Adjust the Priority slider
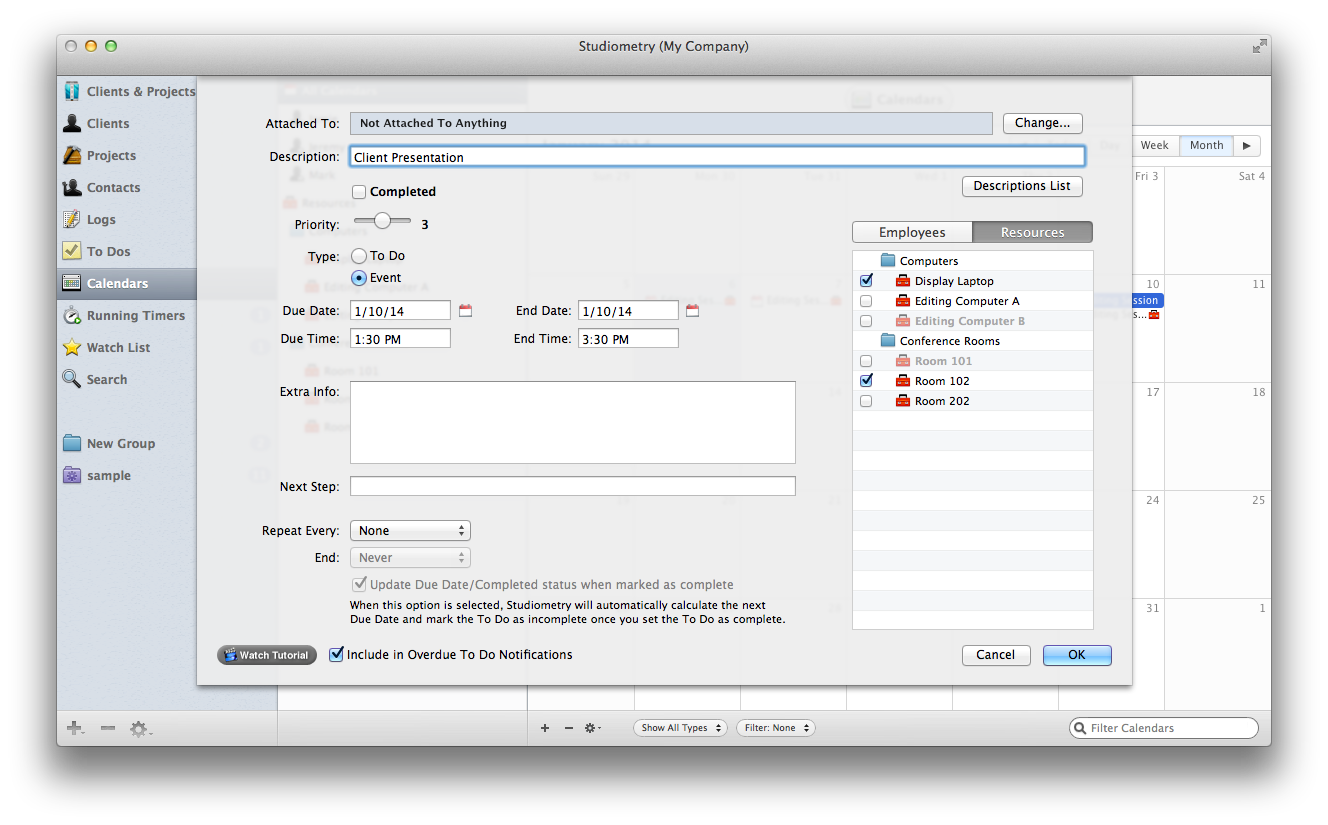 381,221
